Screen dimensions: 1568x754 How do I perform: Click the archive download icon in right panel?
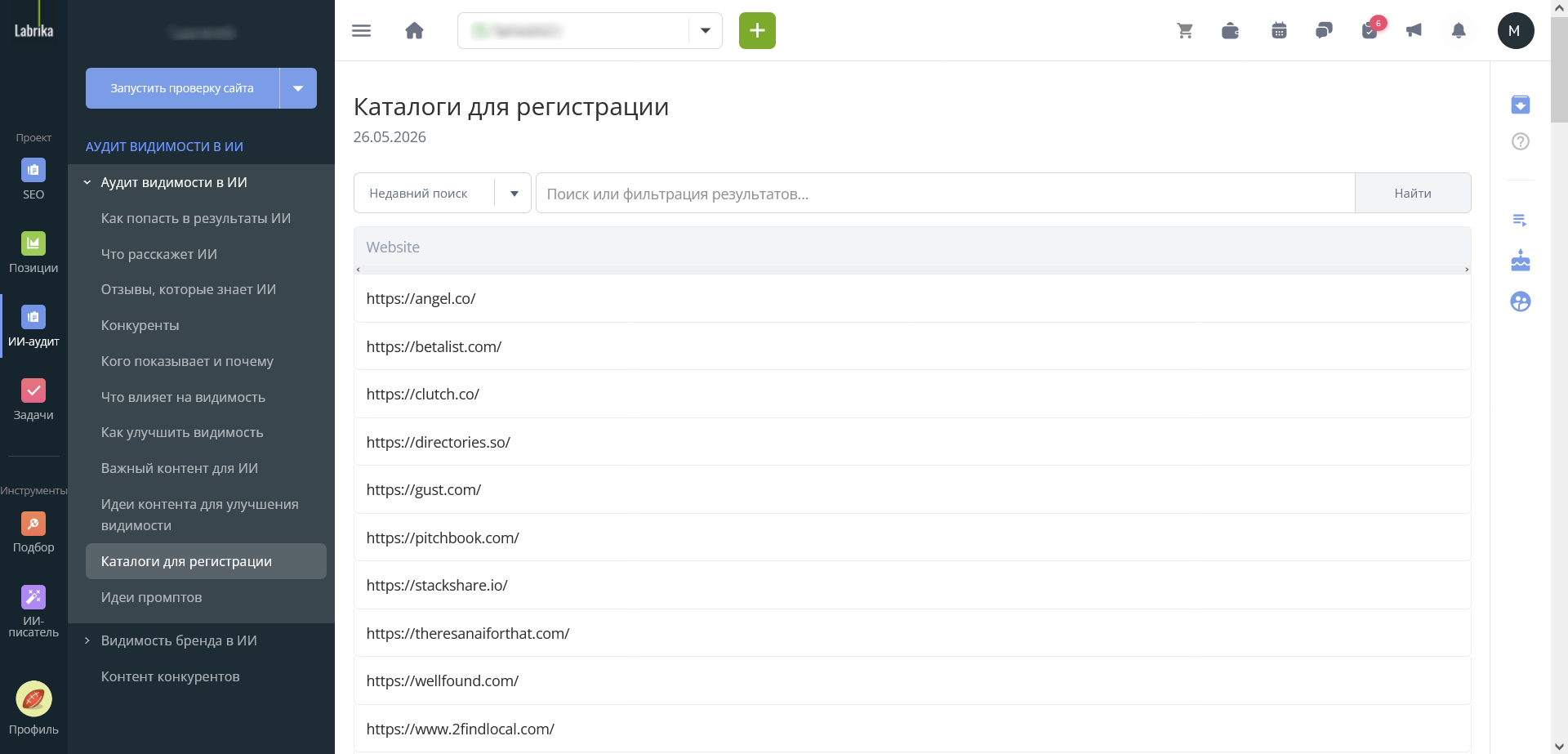click(x=1520, y=105)
